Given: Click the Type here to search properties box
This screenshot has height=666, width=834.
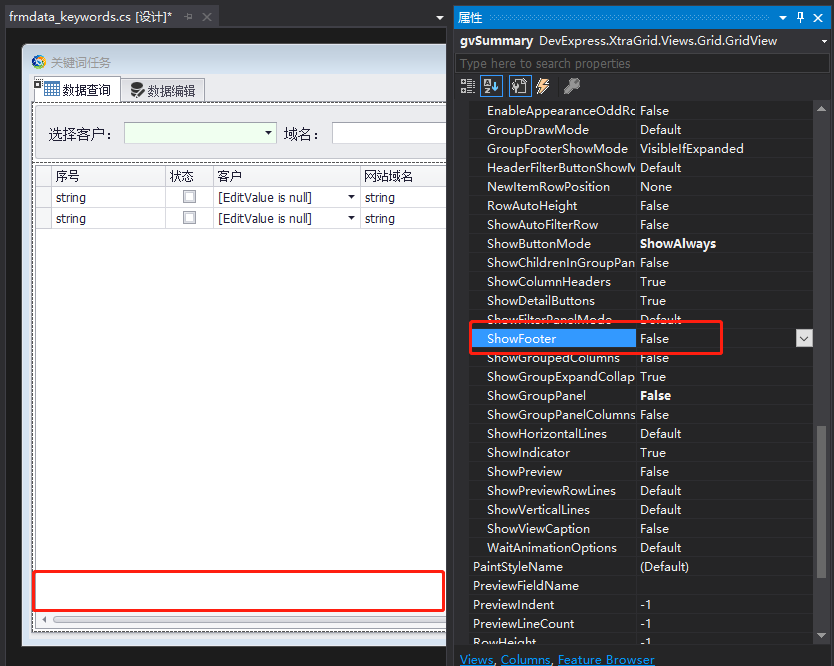Looking at the screenshot, I should 642,63.
